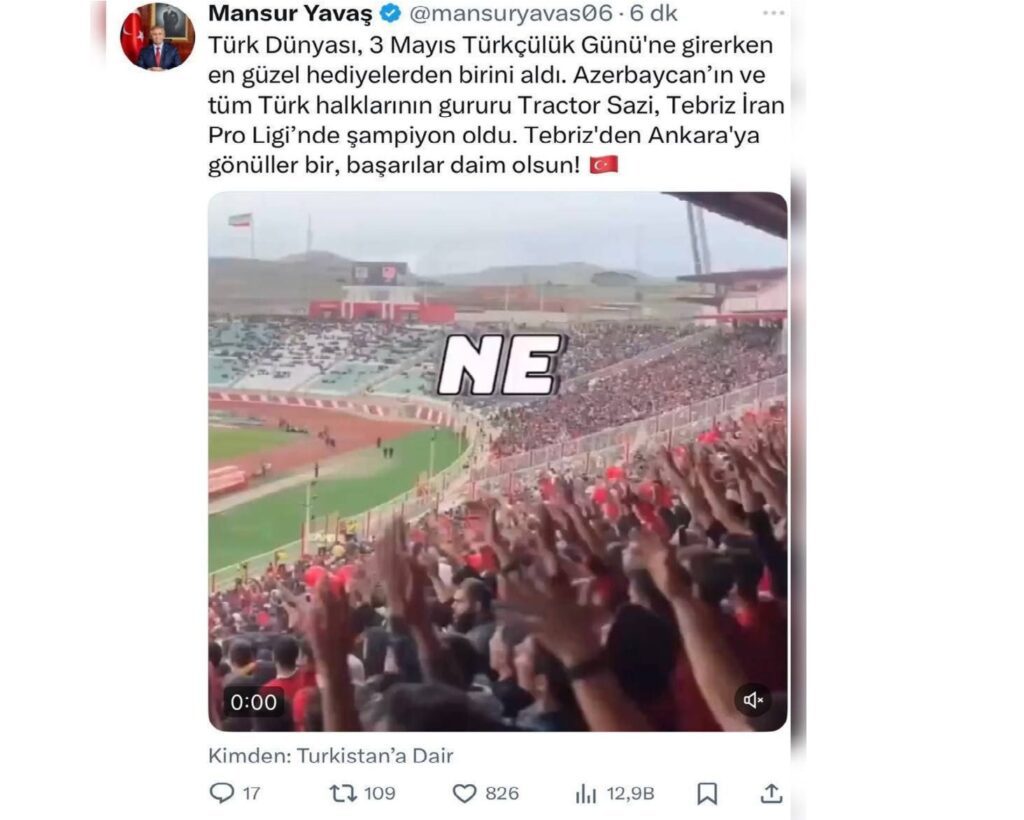Open the @mansuryavas06 handle link
Viewport: 1024px width, 820px height.
point(511,13)
